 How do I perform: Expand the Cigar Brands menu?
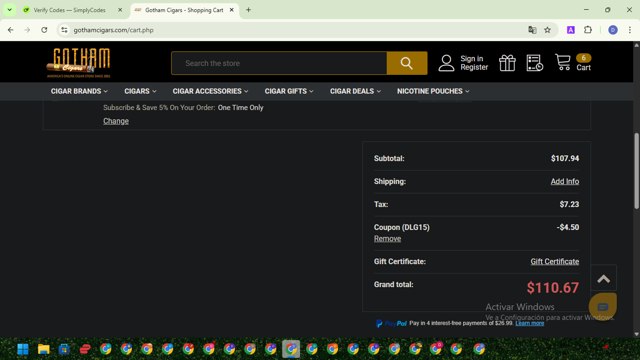pyautogui.click(x=79, y=91)
